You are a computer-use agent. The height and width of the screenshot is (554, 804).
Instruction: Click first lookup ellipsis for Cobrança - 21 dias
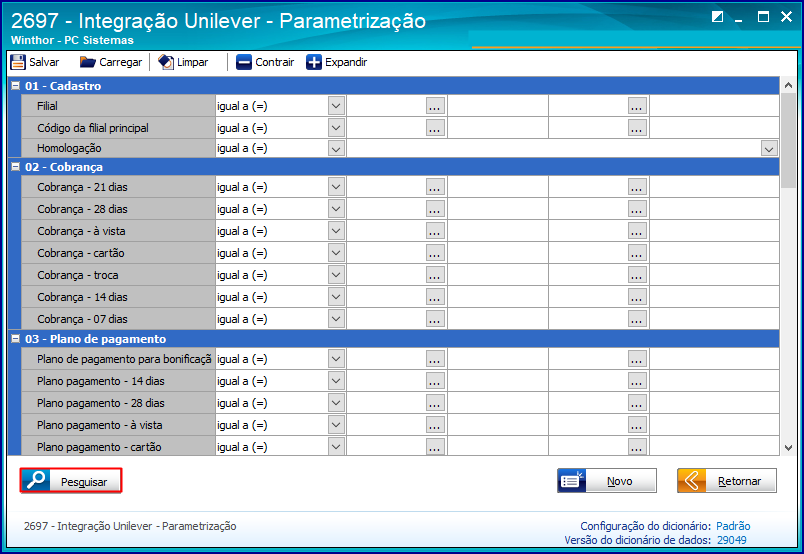435,187
